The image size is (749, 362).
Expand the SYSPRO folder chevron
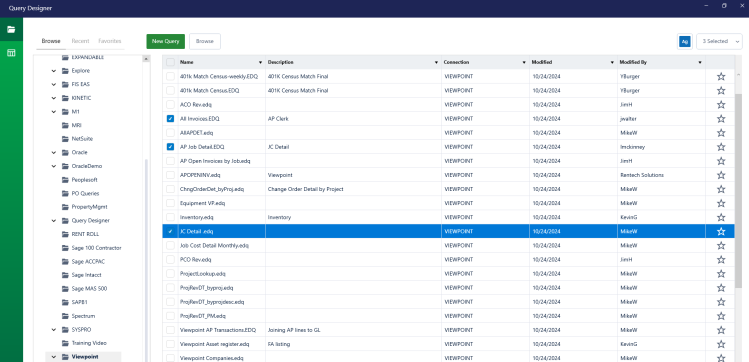(54, 330)
